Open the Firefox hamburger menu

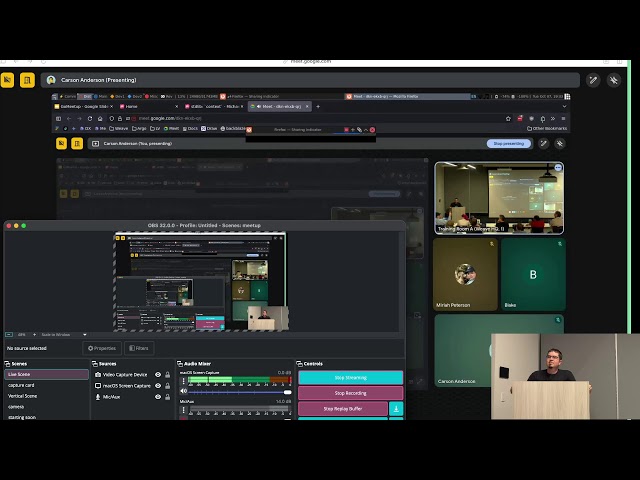[x=563, y=118]
